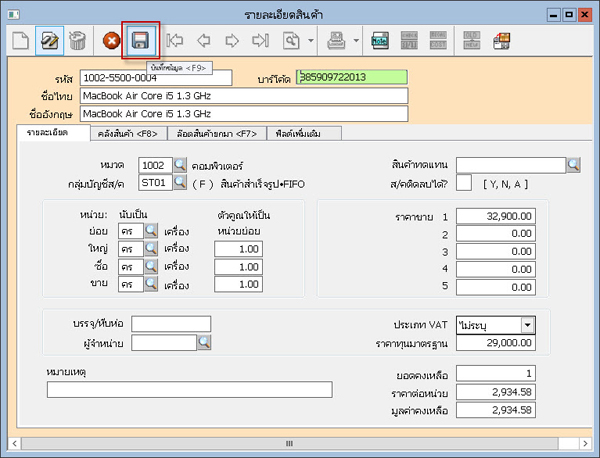The height and width of the screenshot is (458, 600).
Task: Go to first record arrow icon
Action: pos(174,40)
